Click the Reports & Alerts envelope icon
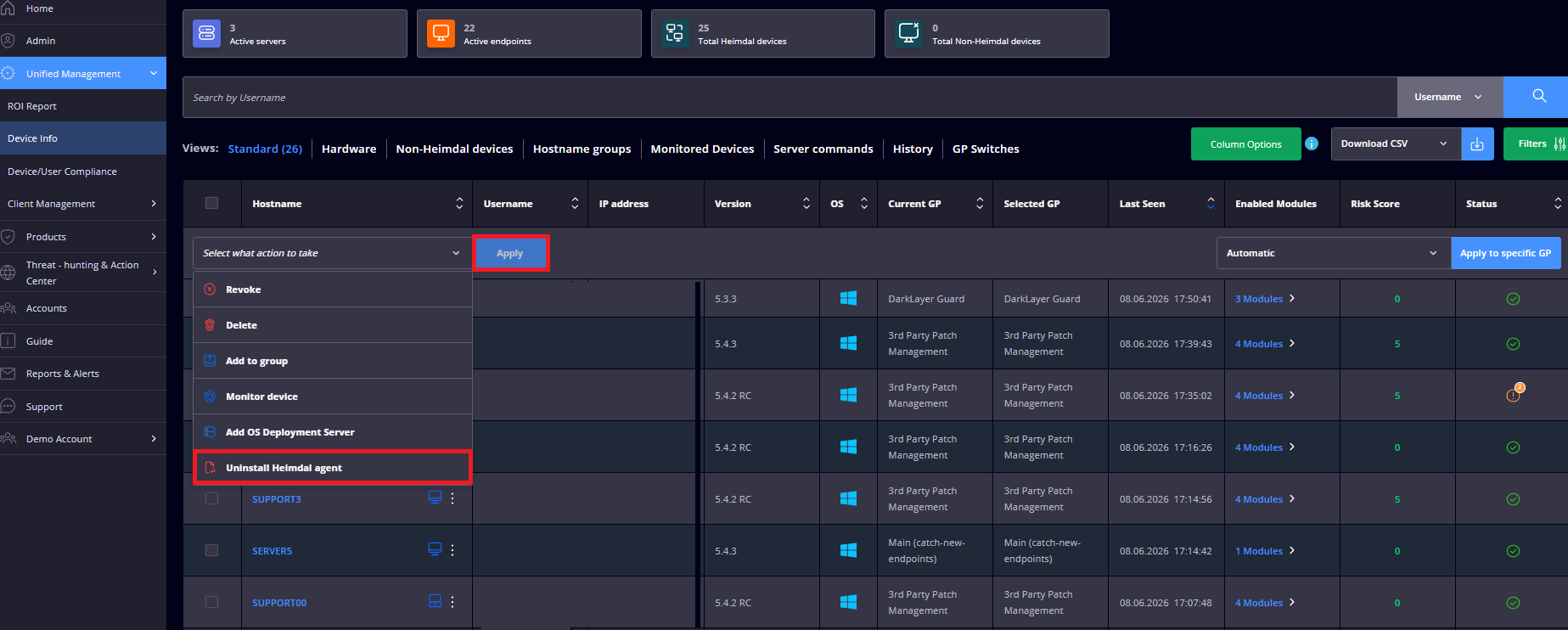This screenshot has height=630, width=1568. tap(8, 374)
